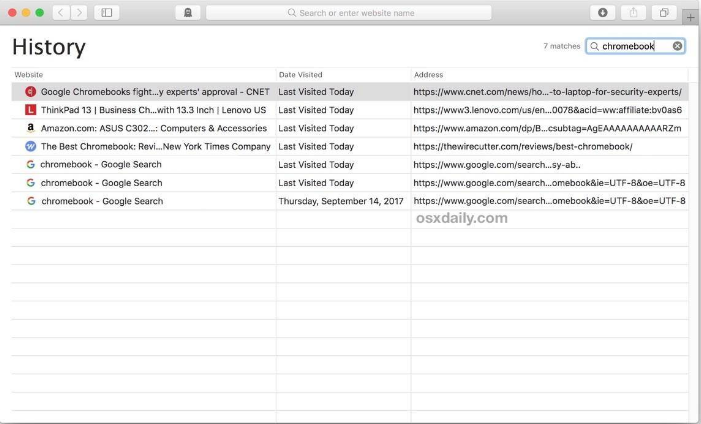Sort history by Website column
This screenshot has height=424, width=701.
[140, 75]
